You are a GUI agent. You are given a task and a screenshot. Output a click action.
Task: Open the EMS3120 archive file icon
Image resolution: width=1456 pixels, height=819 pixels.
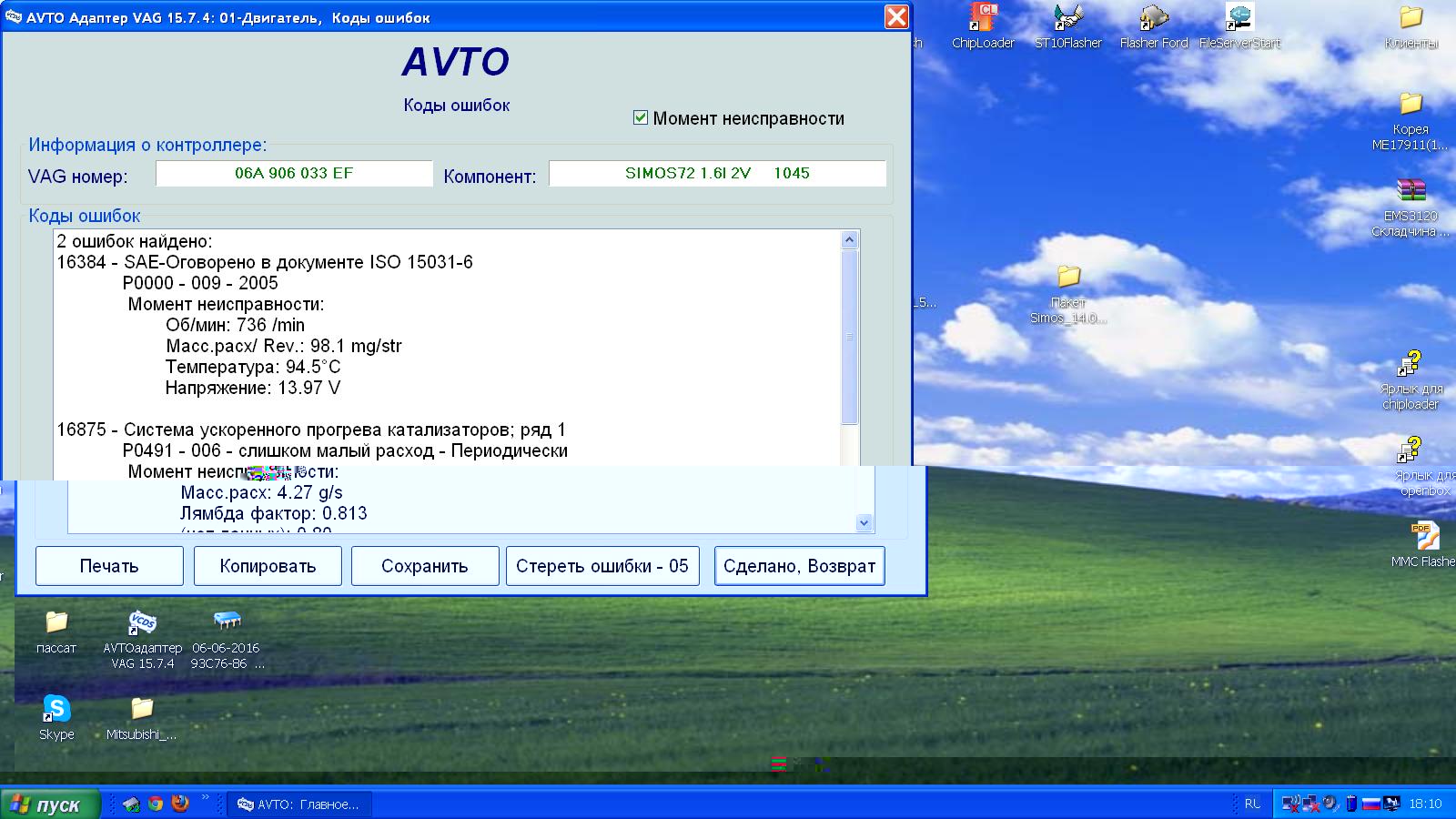coord(1410,191)
